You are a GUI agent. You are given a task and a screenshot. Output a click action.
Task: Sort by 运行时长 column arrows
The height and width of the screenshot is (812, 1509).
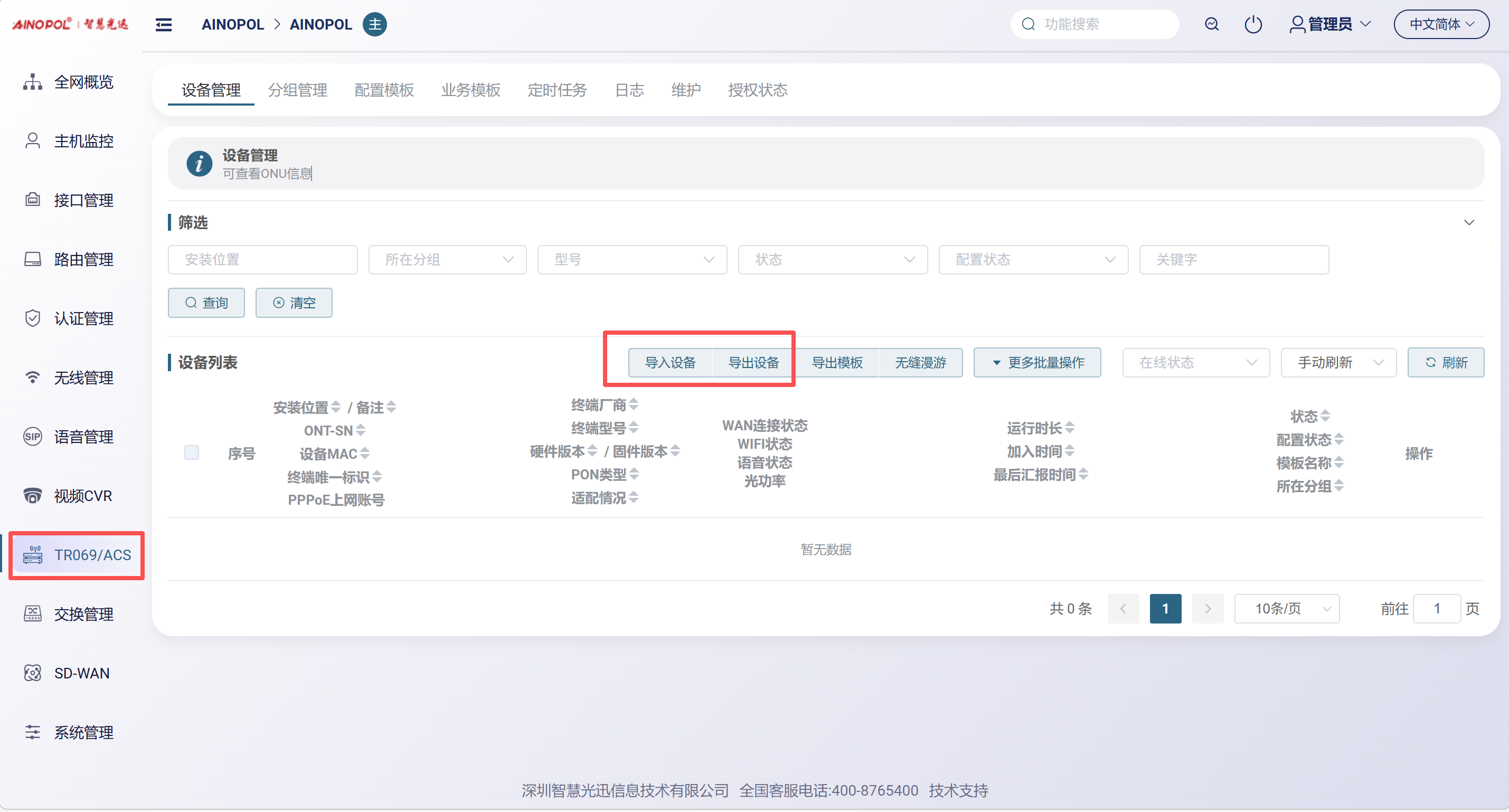tap(1070, 428)
